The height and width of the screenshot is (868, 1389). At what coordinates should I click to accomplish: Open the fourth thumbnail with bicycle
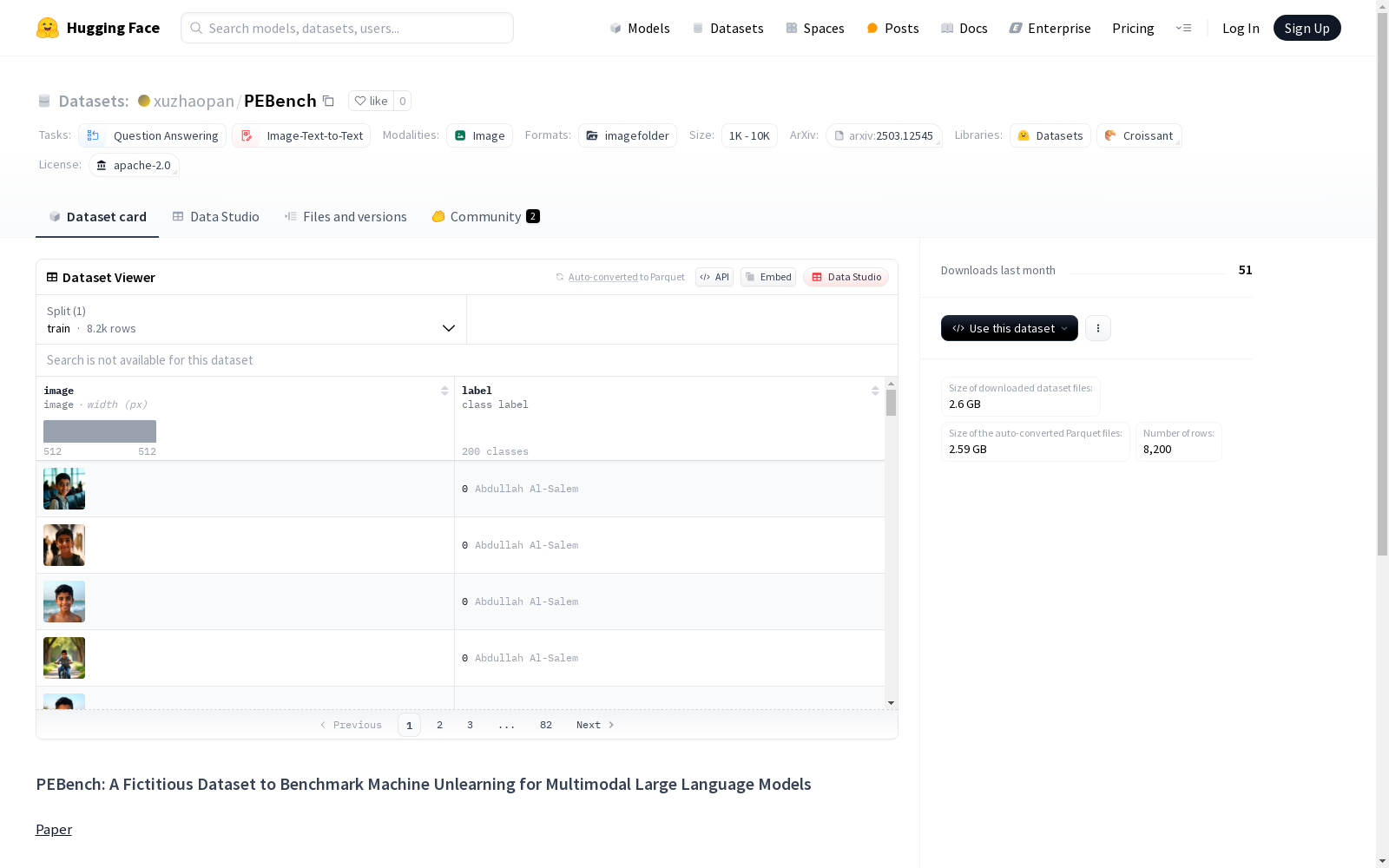tap(64, 658)
